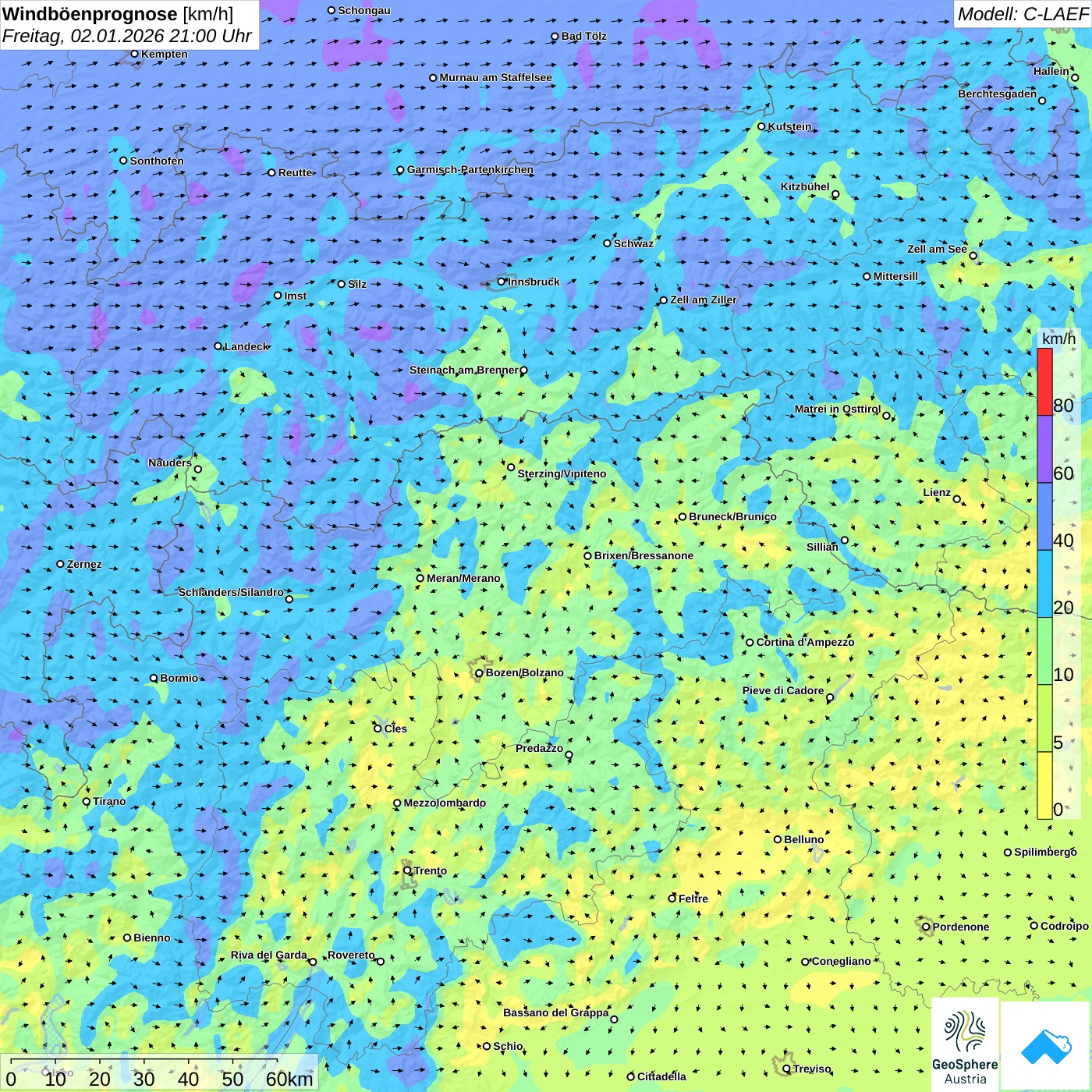
Task: Click the Bruneck/Brunico label
Action: (732, 516)
